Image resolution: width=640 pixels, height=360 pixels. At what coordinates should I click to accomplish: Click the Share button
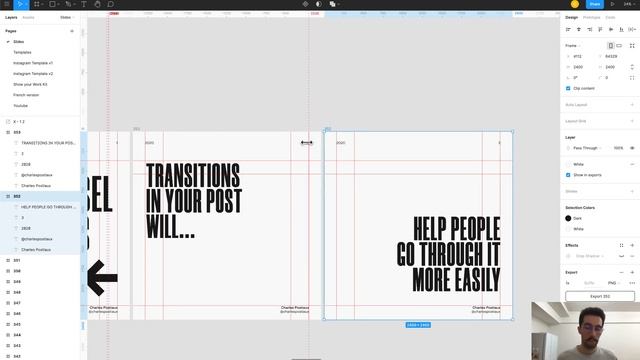[x=595, y=4]
